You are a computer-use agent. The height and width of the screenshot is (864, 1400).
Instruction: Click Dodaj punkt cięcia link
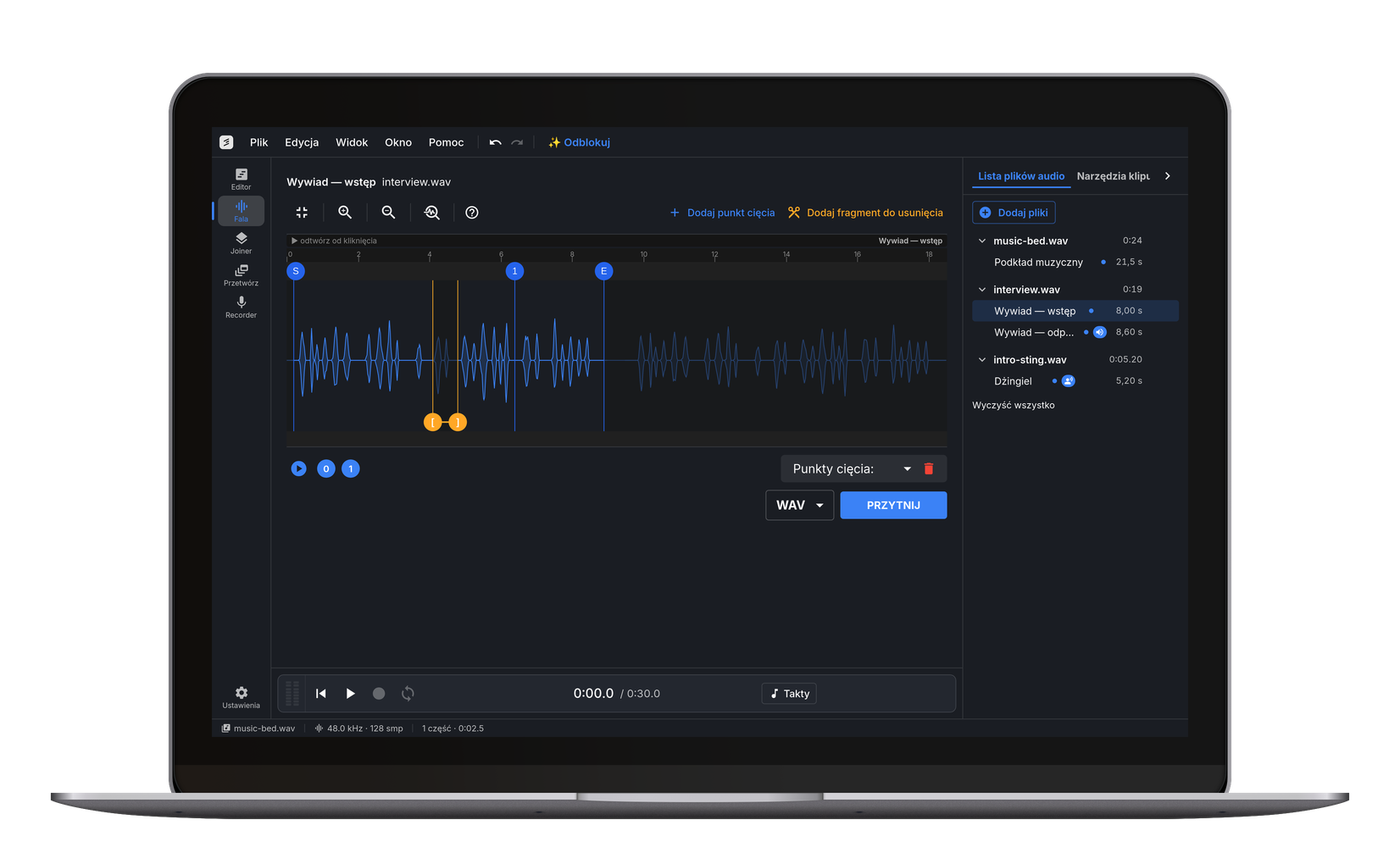click(722, 213)
